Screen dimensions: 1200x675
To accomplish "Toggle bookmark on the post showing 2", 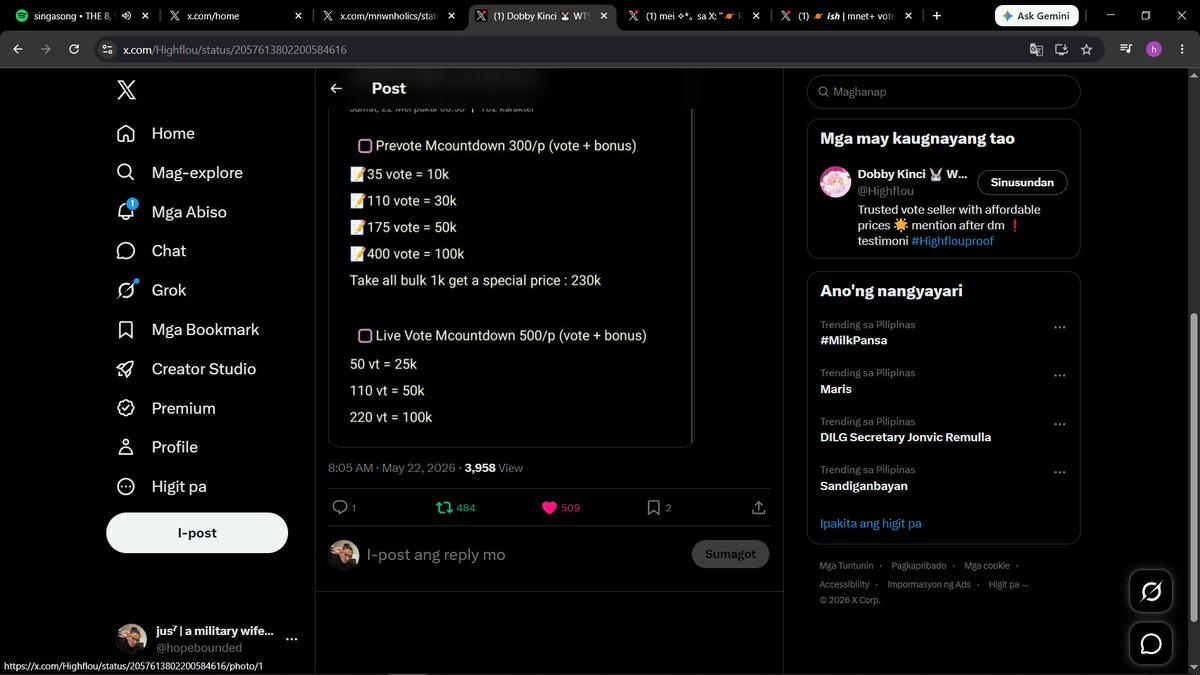I will coord(658,508).
